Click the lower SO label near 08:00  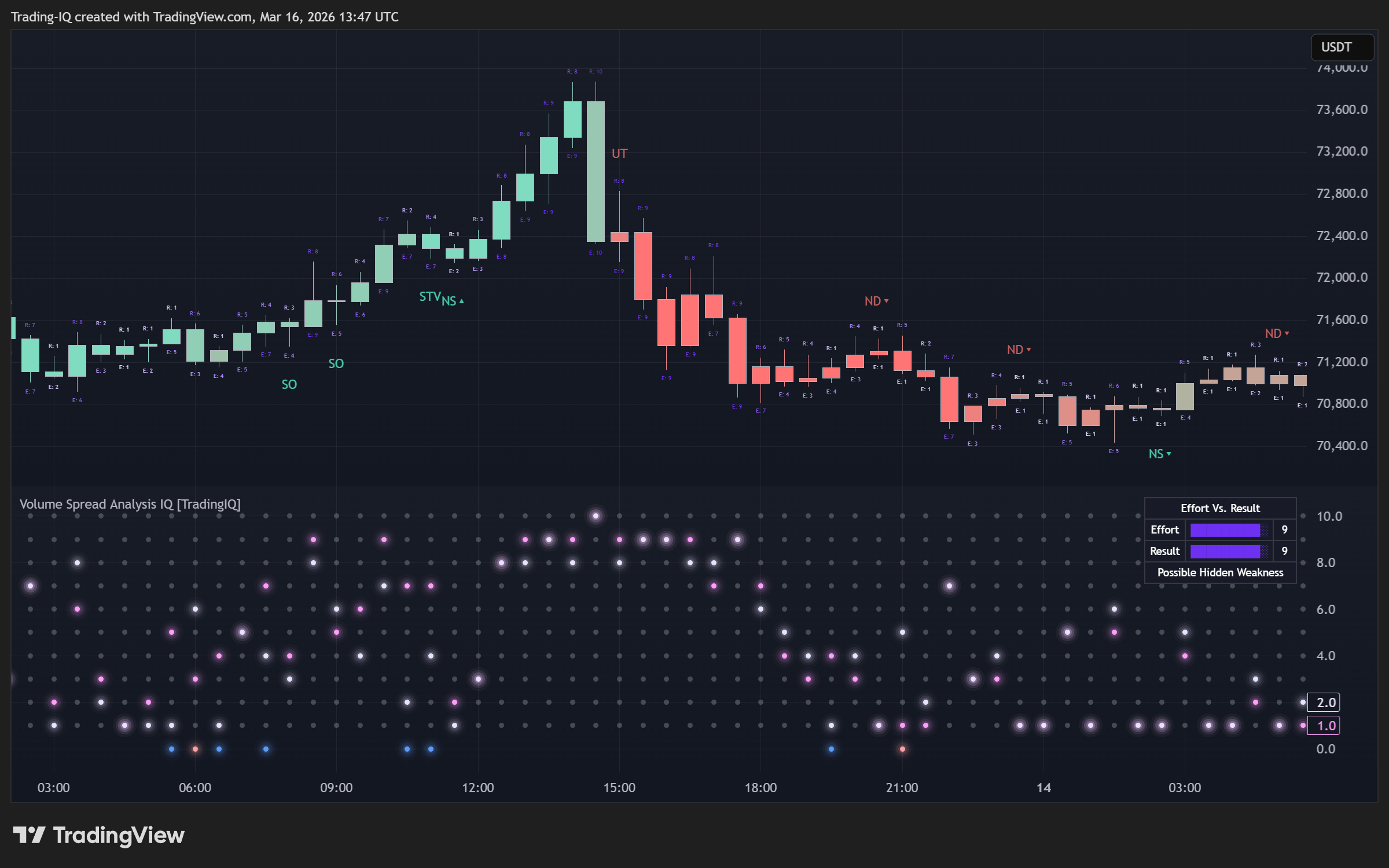coord(289,384)
